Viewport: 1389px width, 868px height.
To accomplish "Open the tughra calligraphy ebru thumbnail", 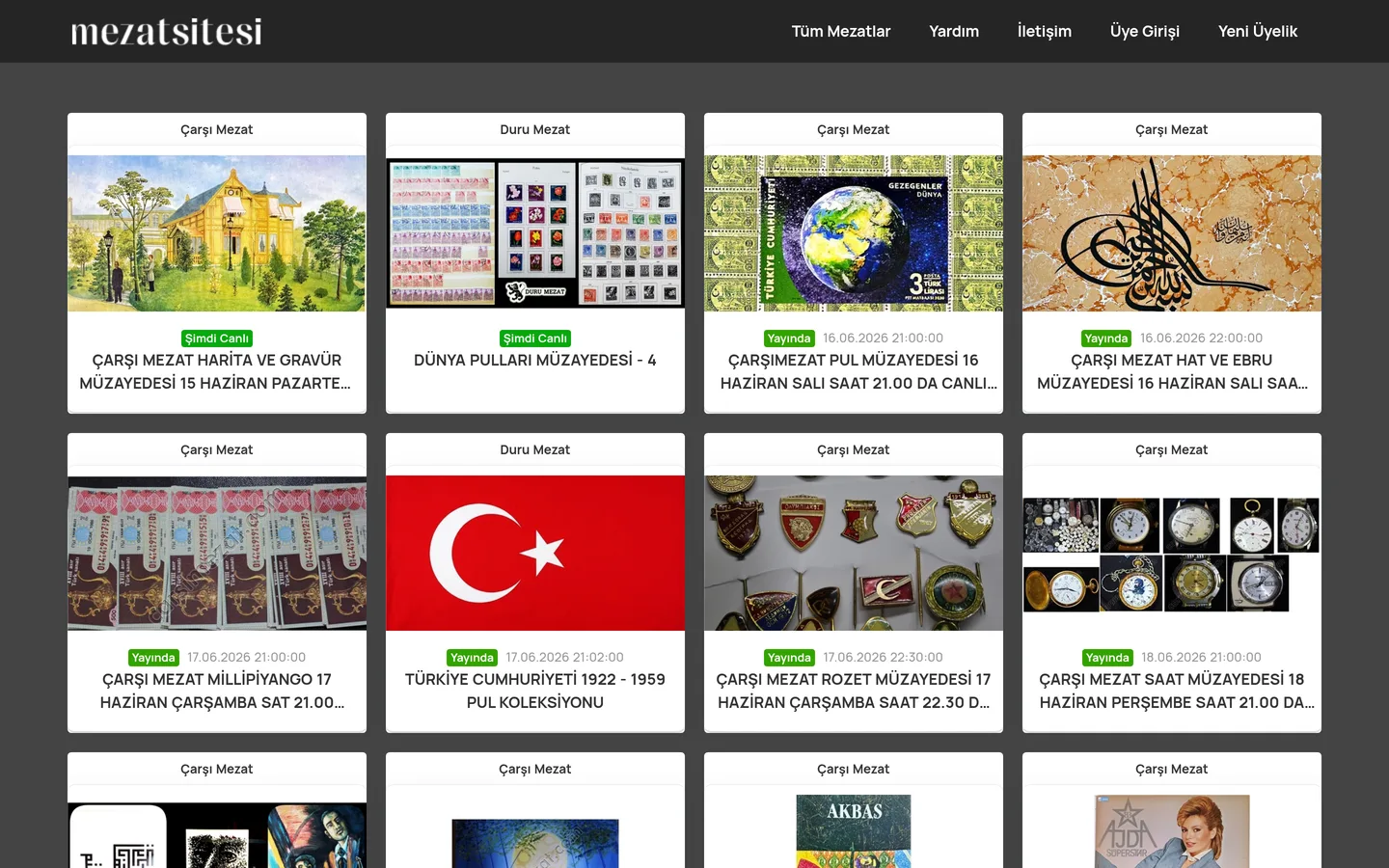I will (1172, 233).
